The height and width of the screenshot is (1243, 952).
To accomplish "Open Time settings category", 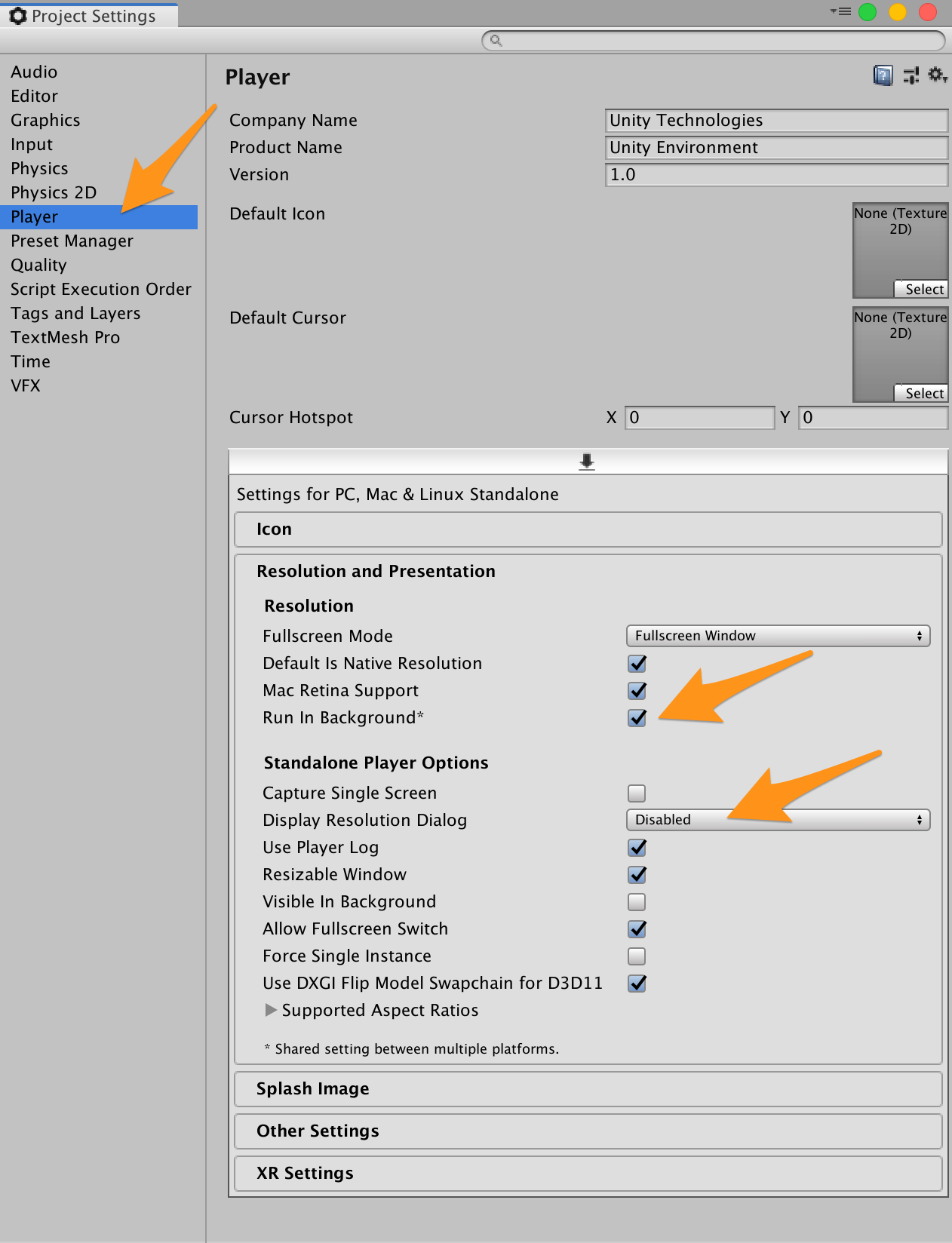I will click(99, 362).
